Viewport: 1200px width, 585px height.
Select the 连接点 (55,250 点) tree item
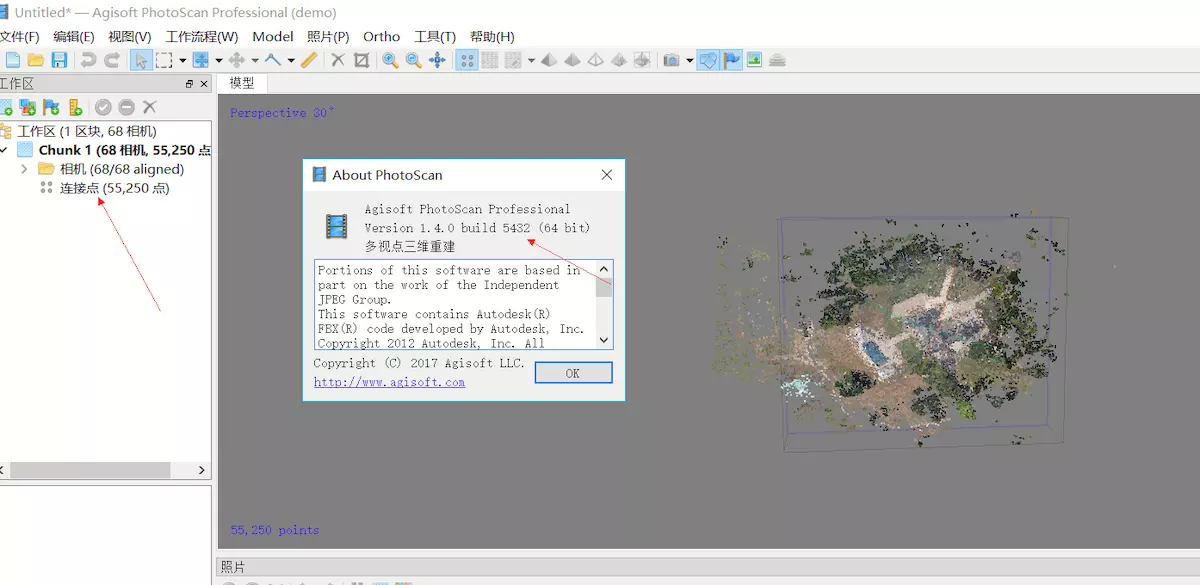pos(114,188)
